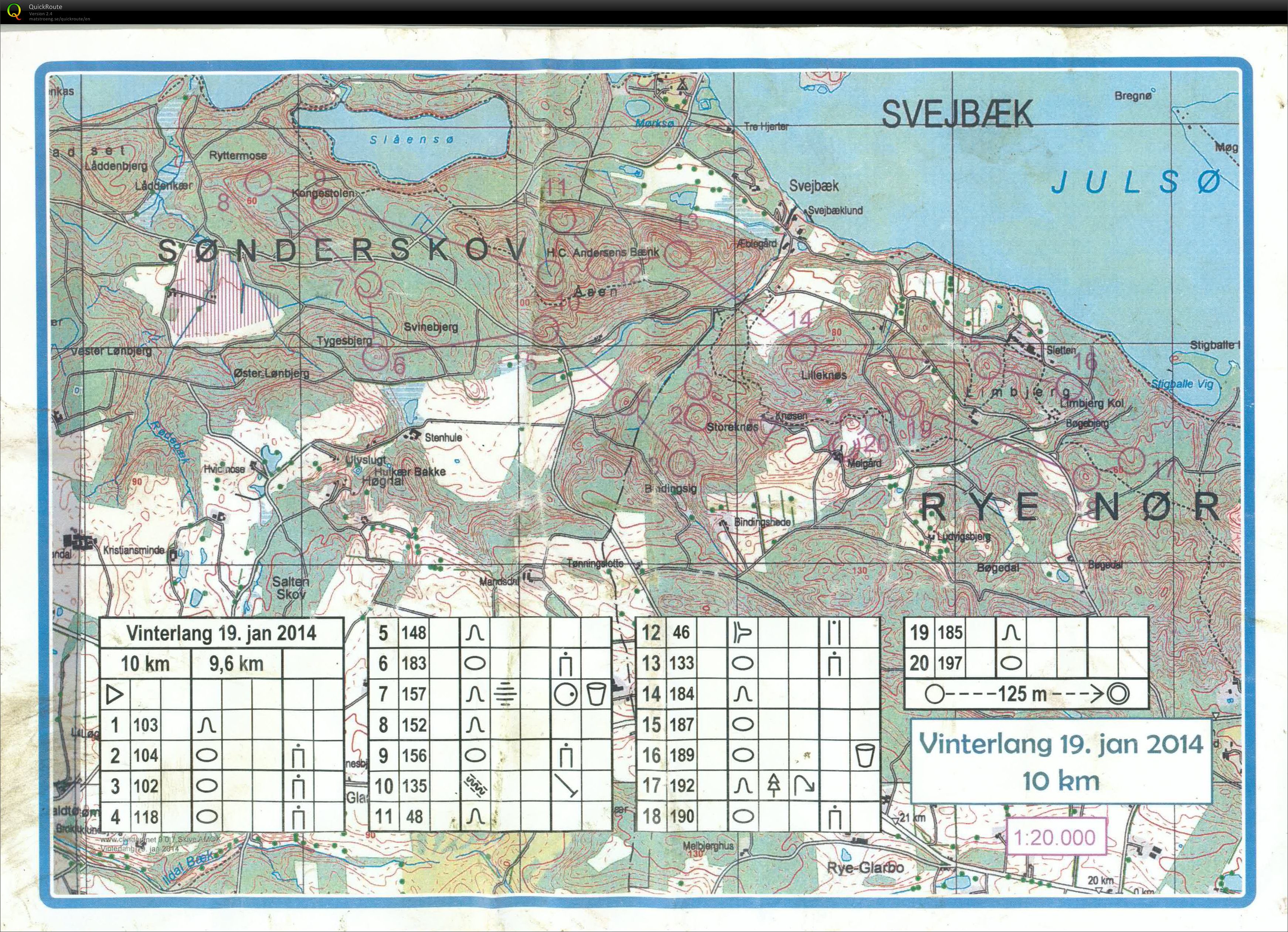Click the bend arrow symbol in control 17 row

(803, 786)
